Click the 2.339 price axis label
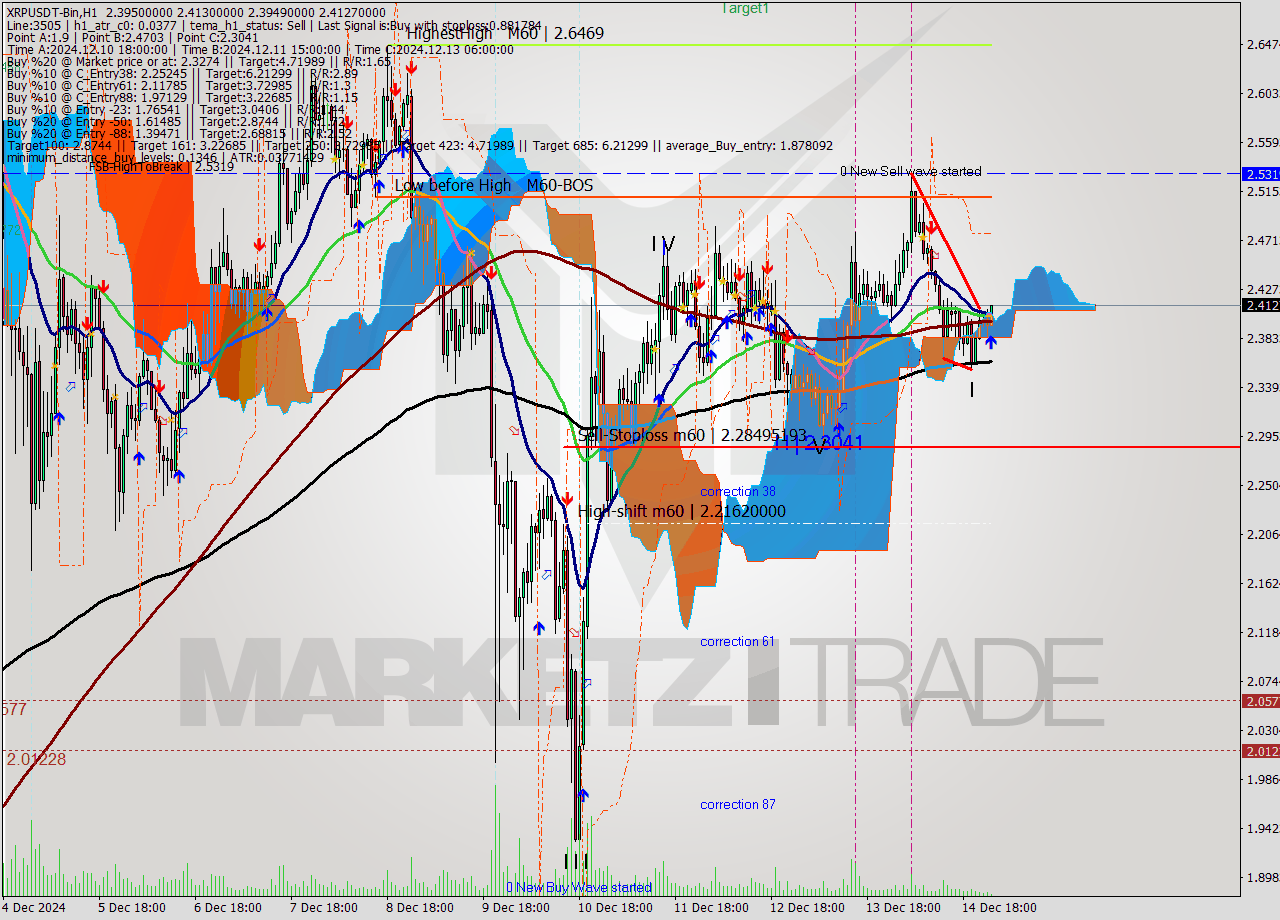 (1261, 388)
